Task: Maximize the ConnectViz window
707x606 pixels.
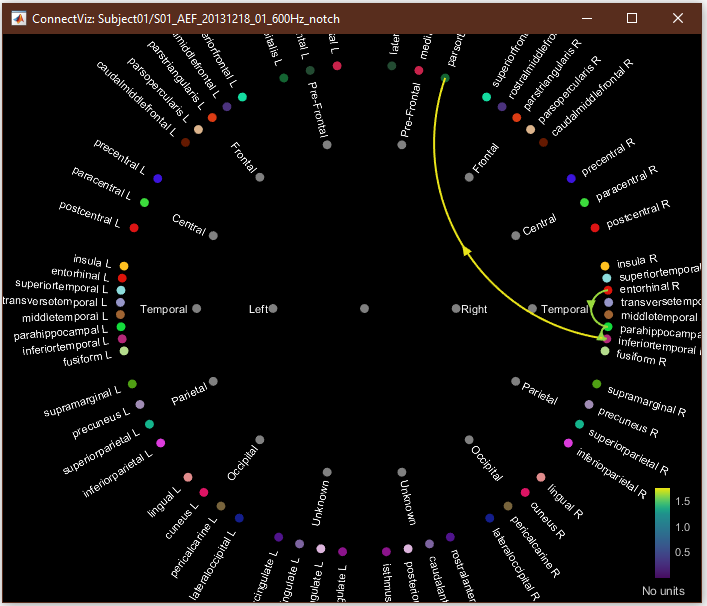Action: pyautogui.click(x=632, y=18)
